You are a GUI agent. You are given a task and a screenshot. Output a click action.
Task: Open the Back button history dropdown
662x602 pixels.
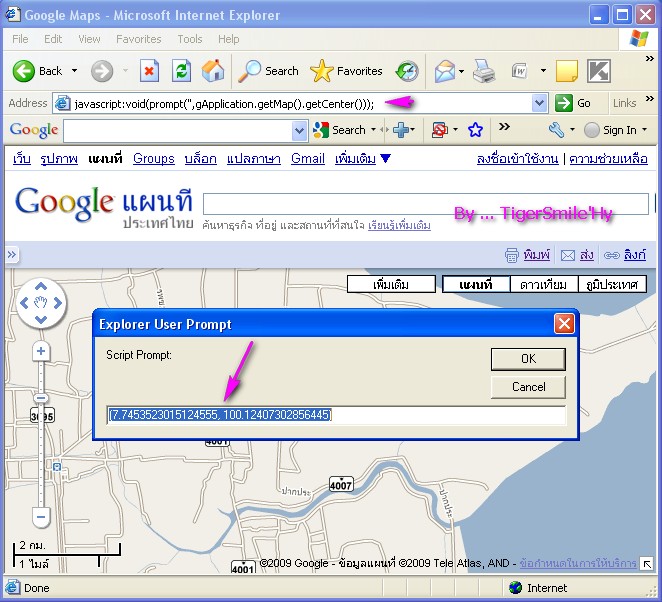coord(74,71)
